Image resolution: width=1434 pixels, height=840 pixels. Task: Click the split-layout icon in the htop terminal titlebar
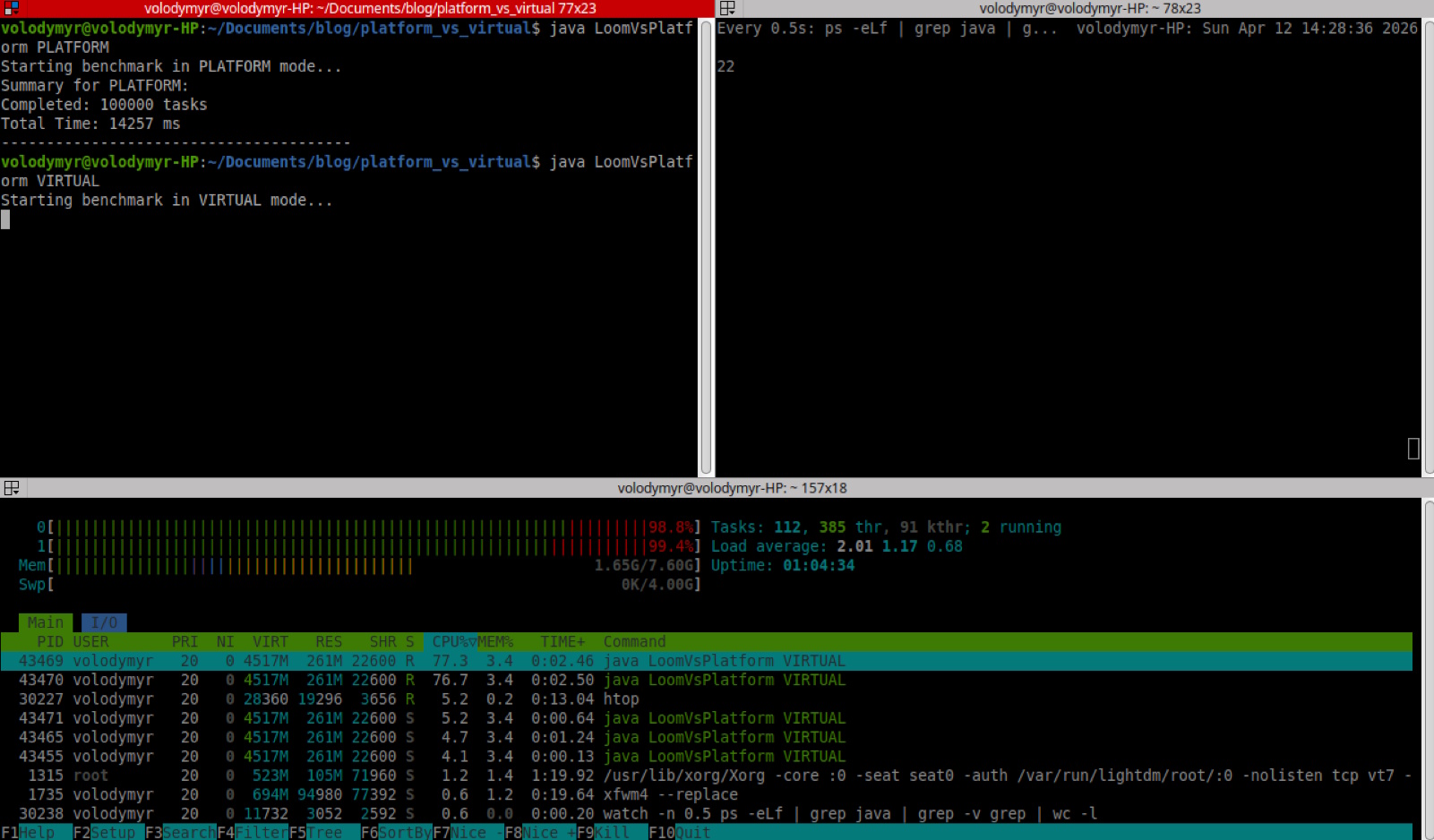click(11, 488)
